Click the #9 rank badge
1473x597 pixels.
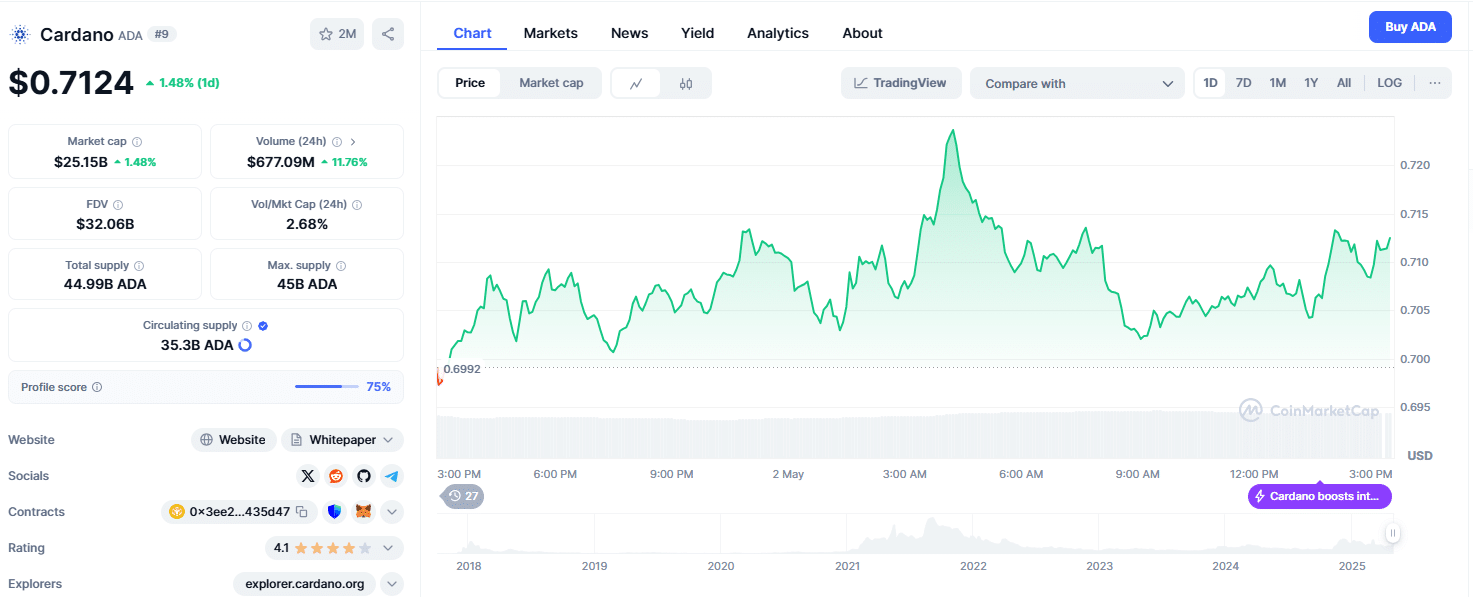pyautogui.click(x=162, y=34)
